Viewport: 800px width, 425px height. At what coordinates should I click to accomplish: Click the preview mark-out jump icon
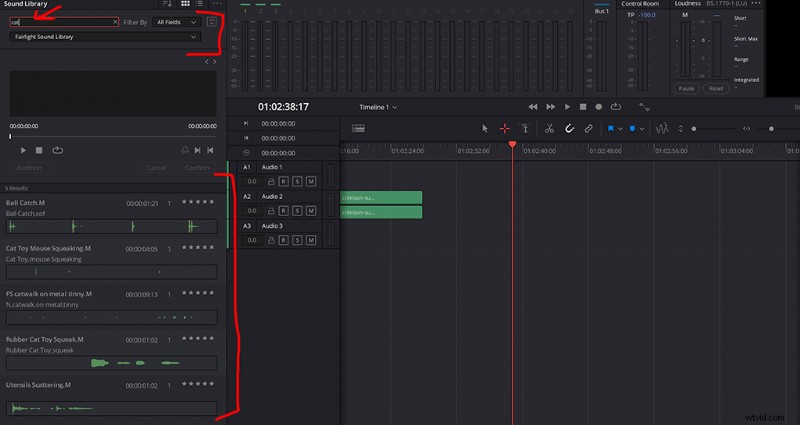[x=210, y=151]
